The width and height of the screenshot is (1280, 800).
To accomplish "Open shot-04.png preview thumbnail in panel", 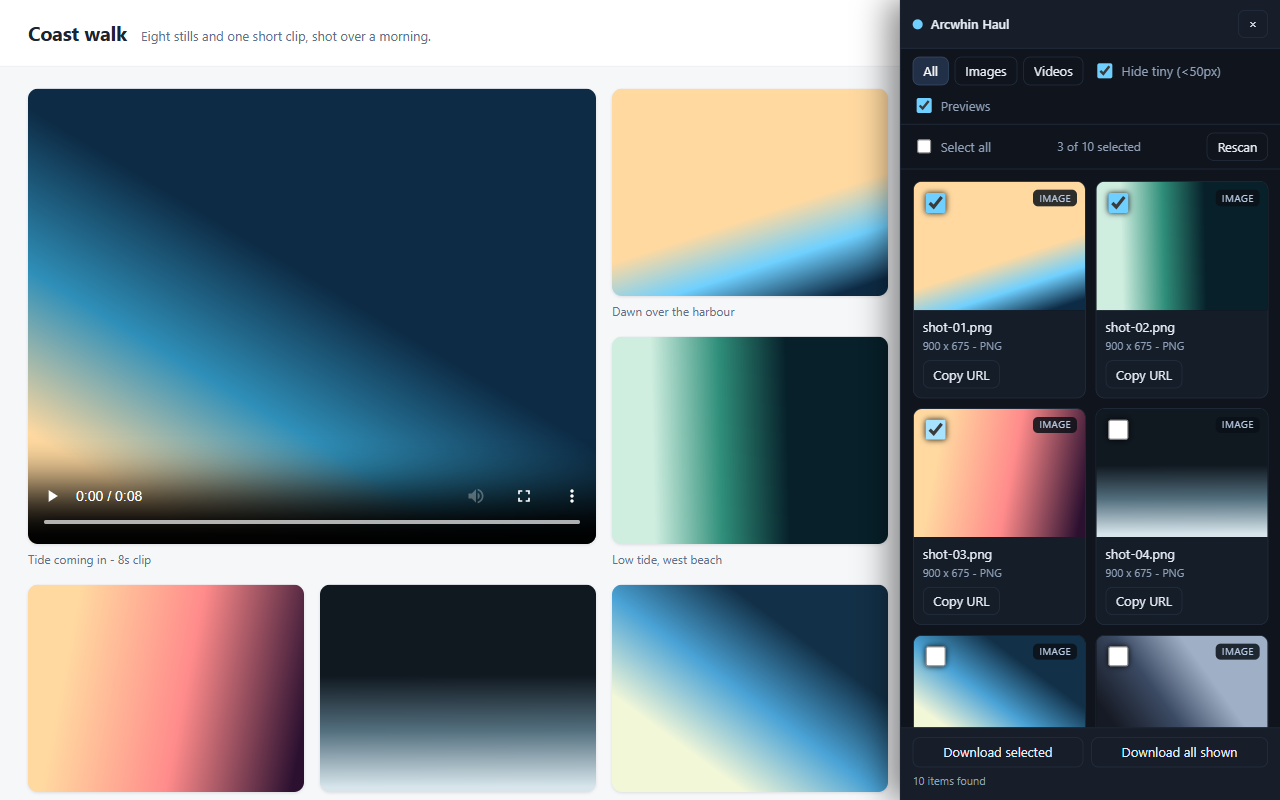I will click(x=1182, y=473).
